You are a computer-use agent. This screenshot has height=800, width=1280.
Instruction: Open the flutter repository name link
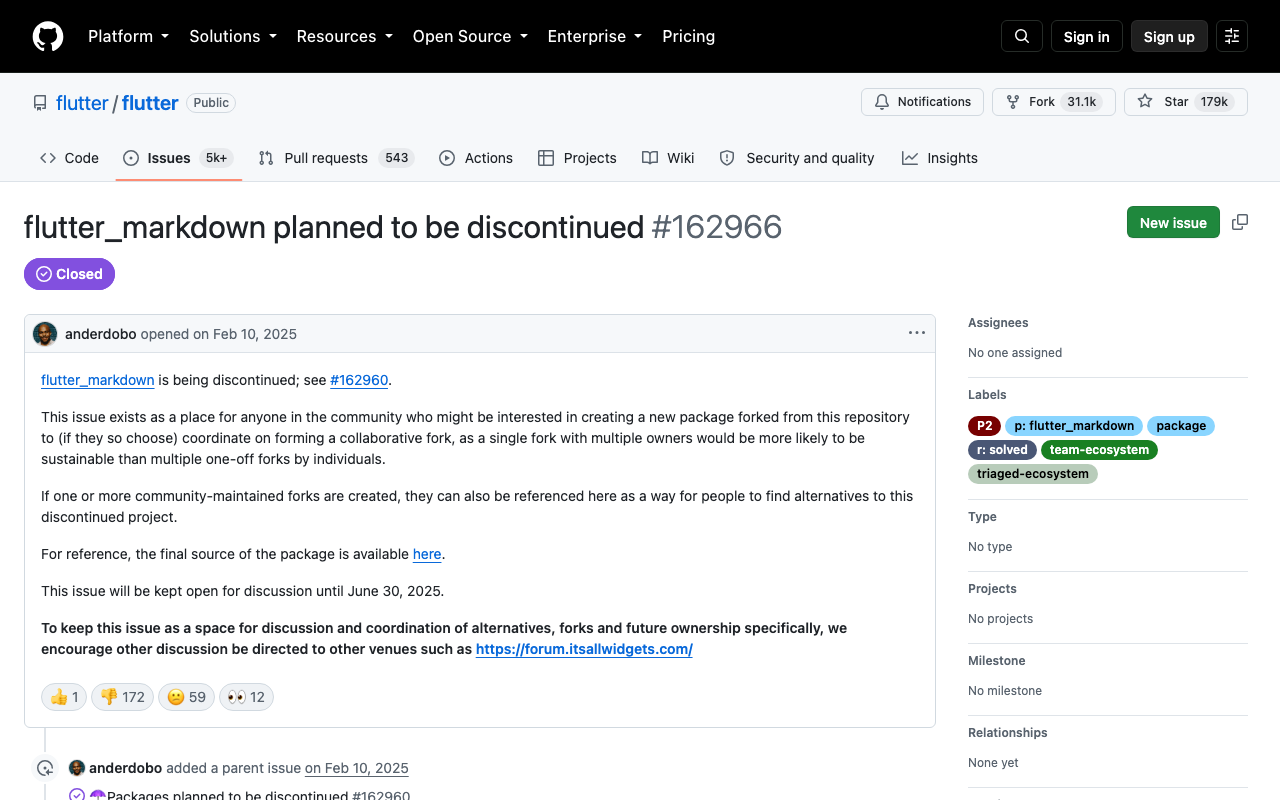click(x=150, y=103)
